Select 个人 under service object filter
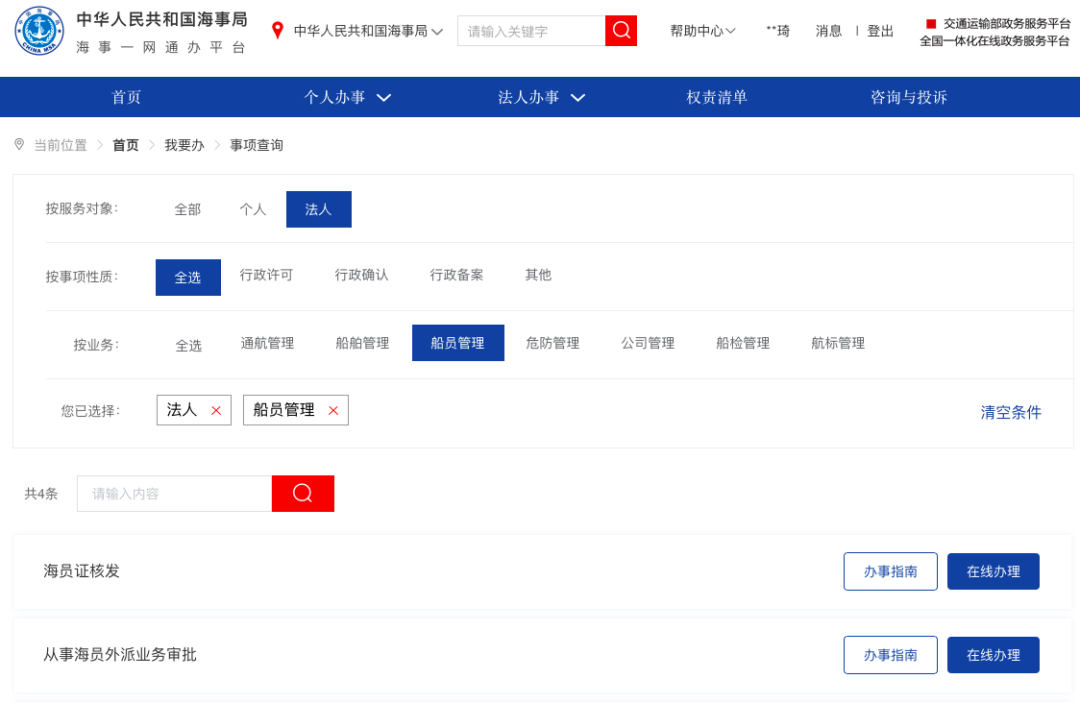 [x=253, y=209]
